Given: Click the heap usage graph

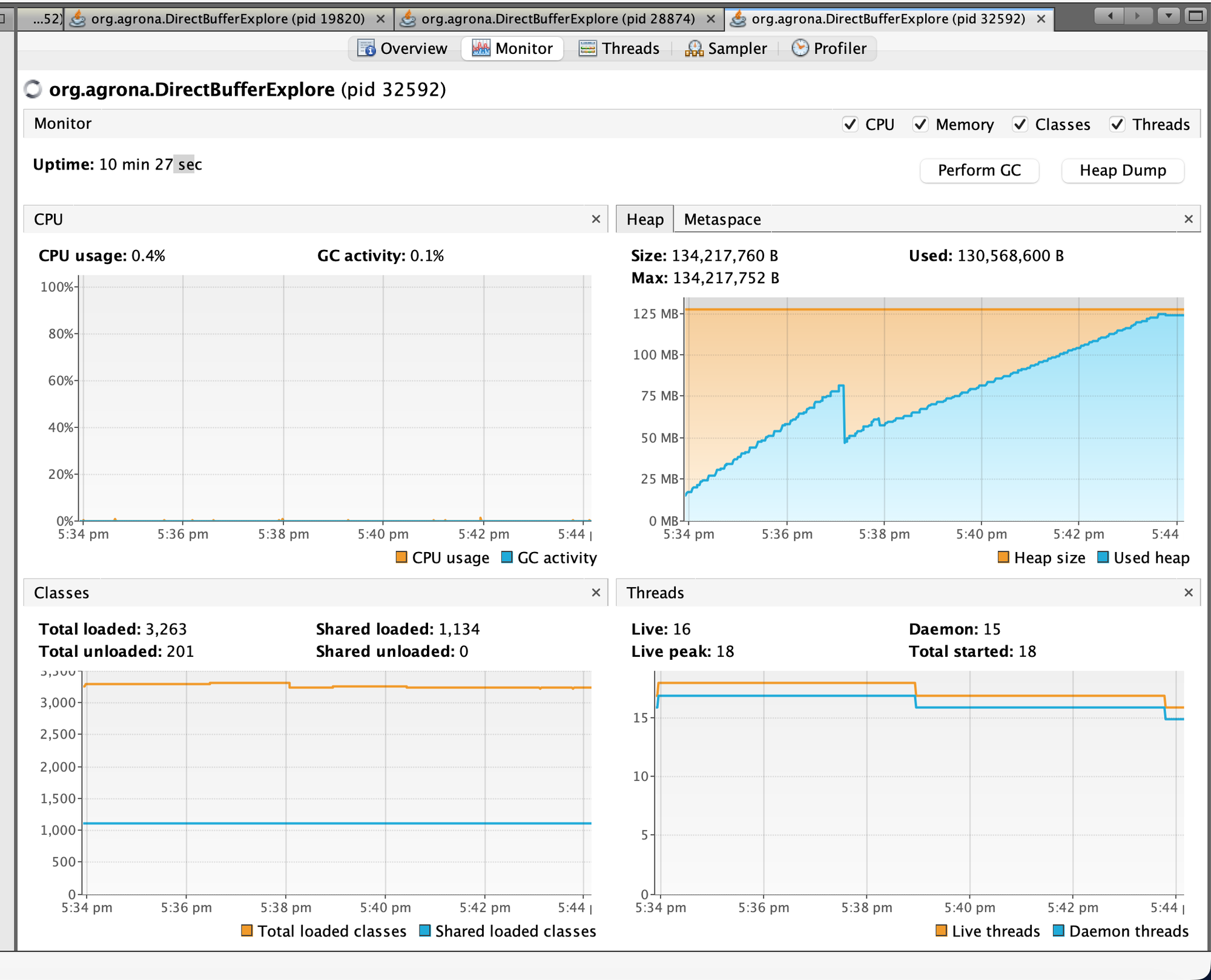Looking at the screenshot, I should pyautogui.click(x=934, y=409).
